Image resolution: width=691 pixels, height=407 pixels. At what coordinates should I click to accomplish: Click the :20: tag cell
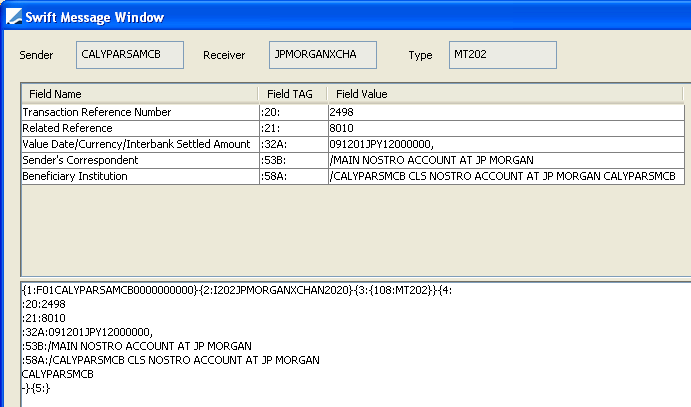click(294, 112)
